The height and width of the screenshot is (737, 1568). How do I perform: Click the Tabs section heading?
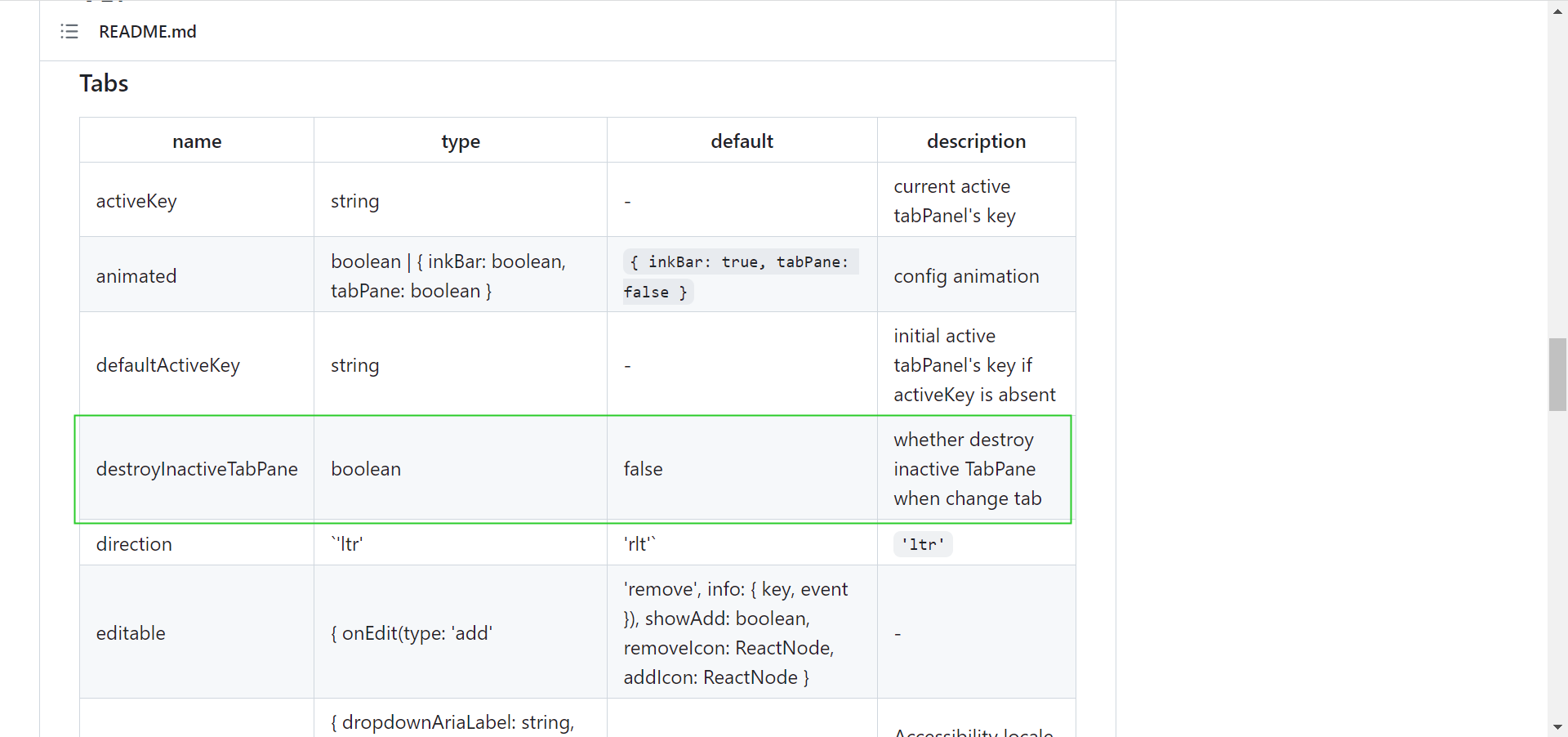[x=103, y=83]
